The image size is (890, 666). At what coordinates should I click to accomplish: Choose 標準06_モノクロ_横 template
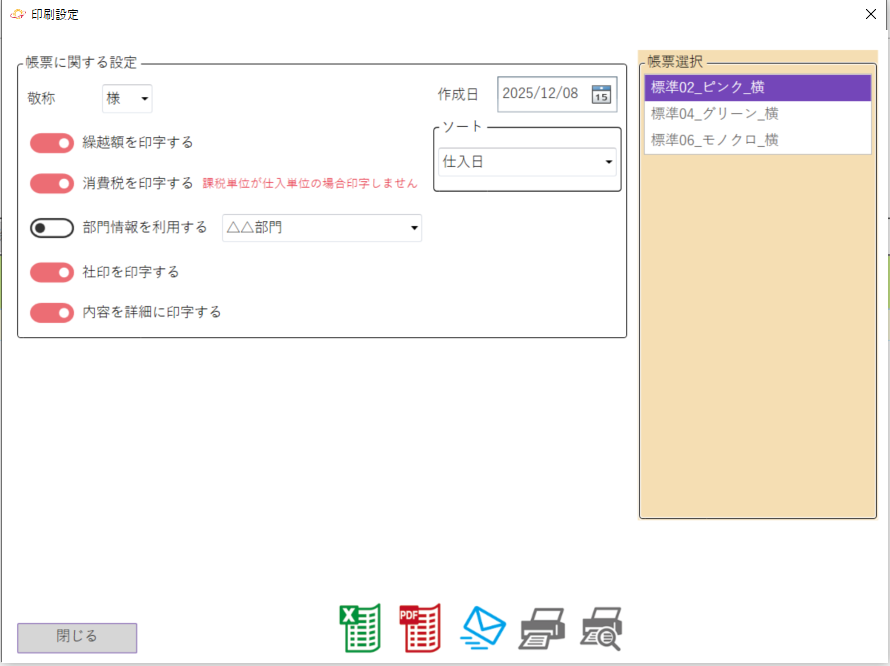click(x=757, y=140)
